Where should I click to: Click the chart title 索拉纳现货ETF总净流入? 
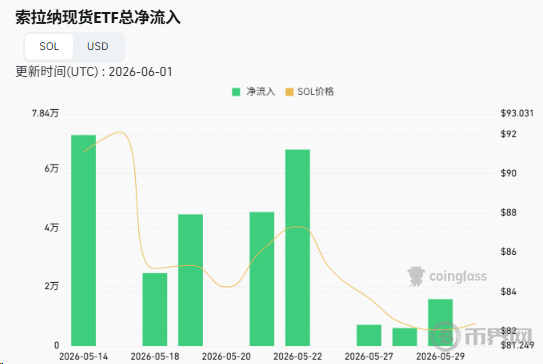click(98, 17)
